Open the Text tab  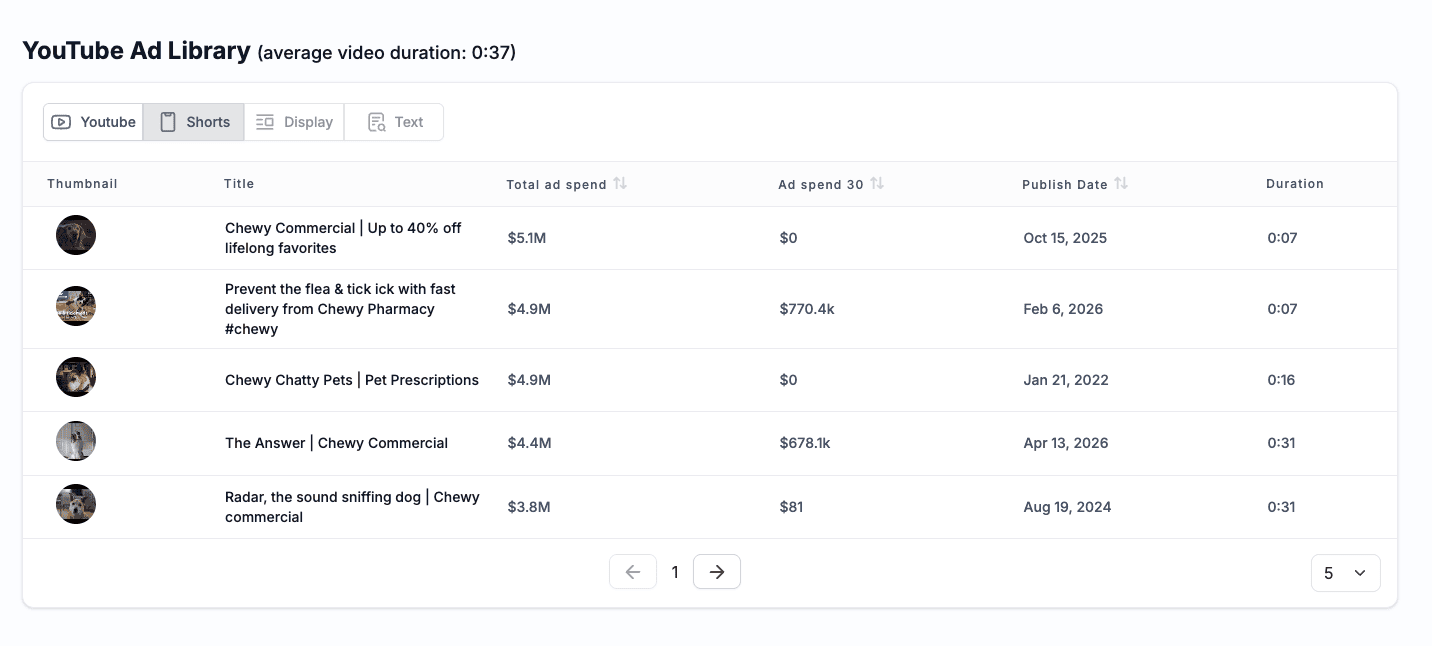tap(394, 122)
